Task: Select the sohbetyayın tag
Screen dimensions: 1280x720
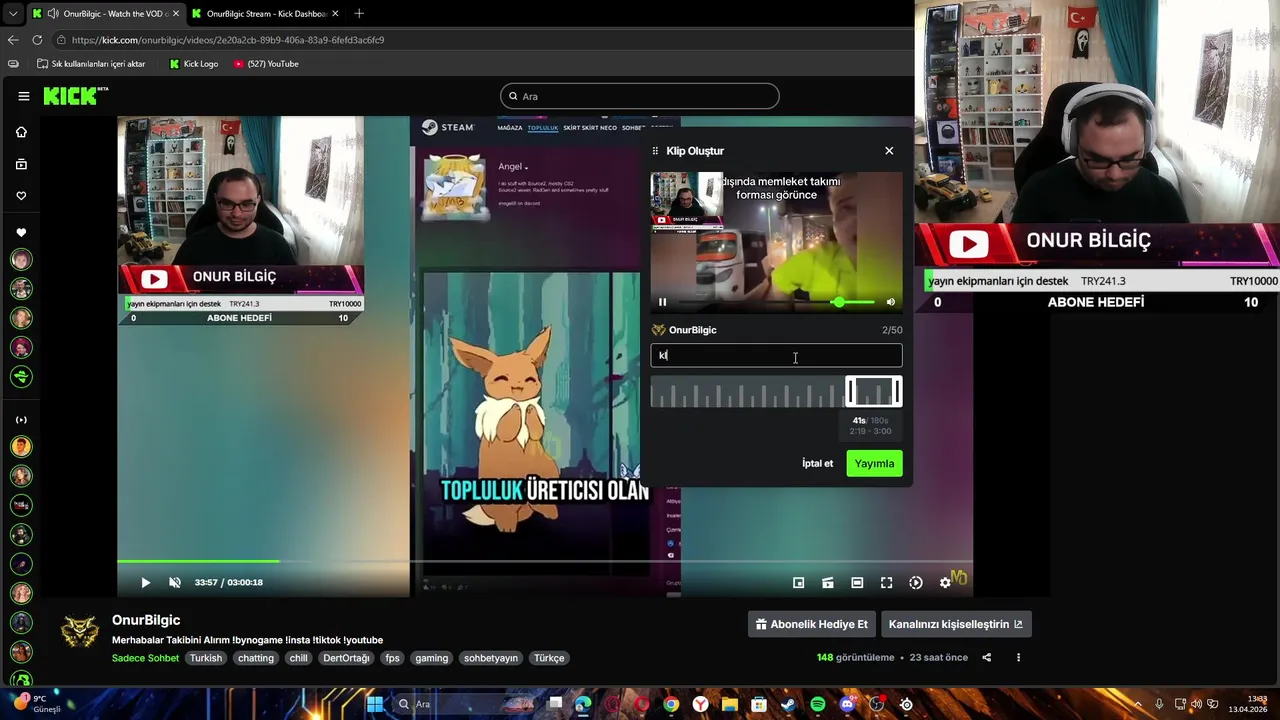Action: [x=491, y=658]
